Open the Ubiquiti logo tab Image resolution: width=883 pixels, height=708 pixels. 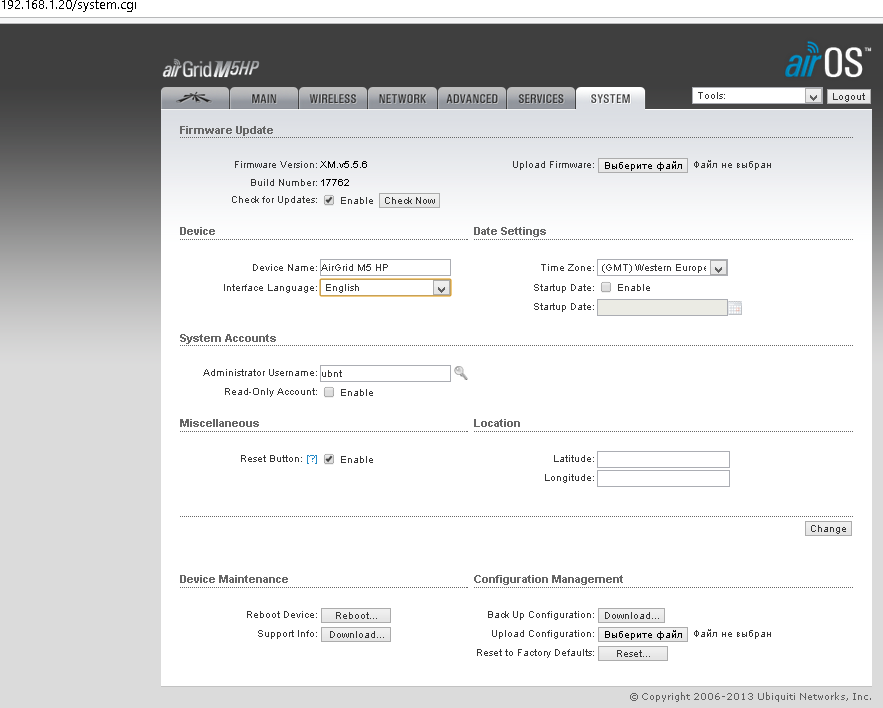coord(195,98)
